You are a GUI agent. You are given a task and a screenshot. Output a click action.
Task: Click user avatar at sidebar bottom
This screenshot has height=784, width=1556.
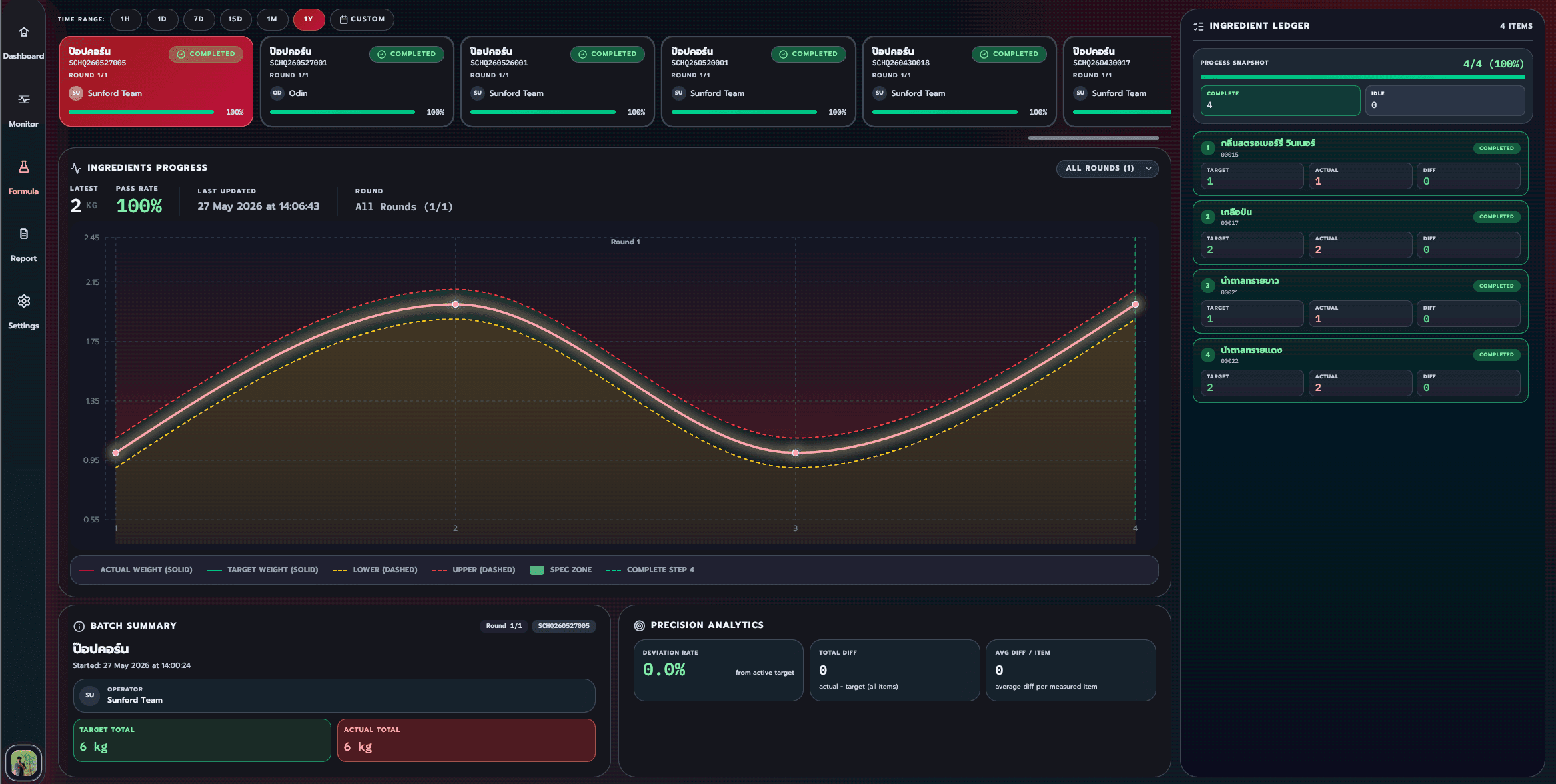point(24,763)
